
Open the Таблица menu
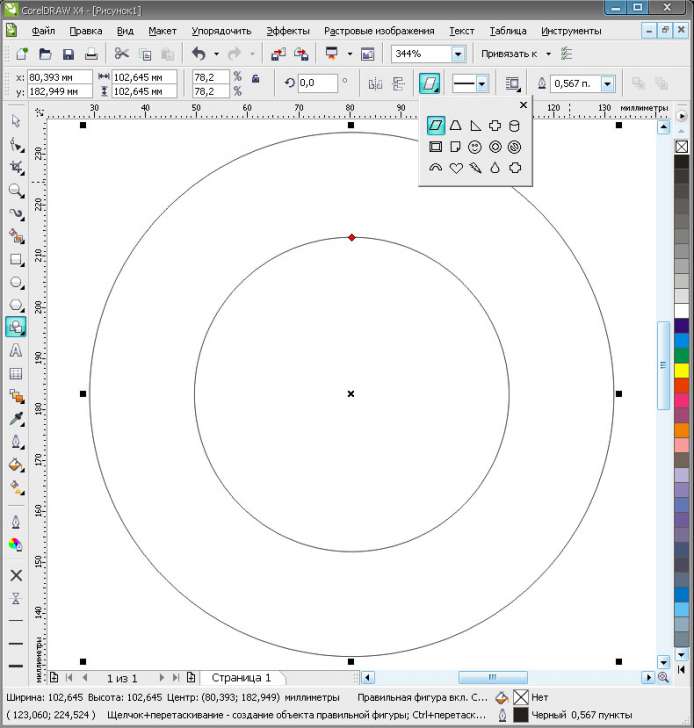point(508,31)
